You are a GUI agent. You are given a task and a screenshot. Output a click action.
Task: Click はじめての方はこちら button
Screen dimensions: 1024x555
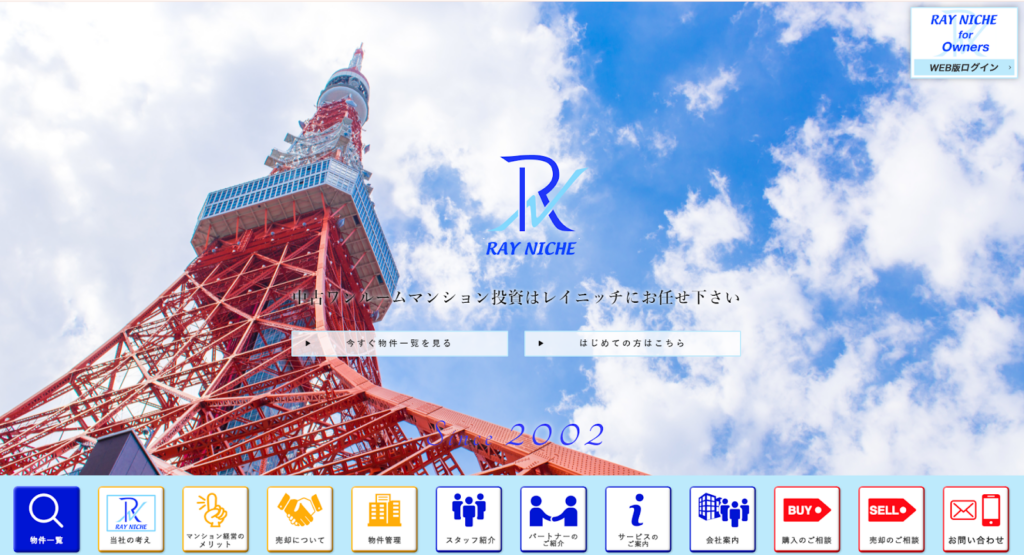point(632,343)
